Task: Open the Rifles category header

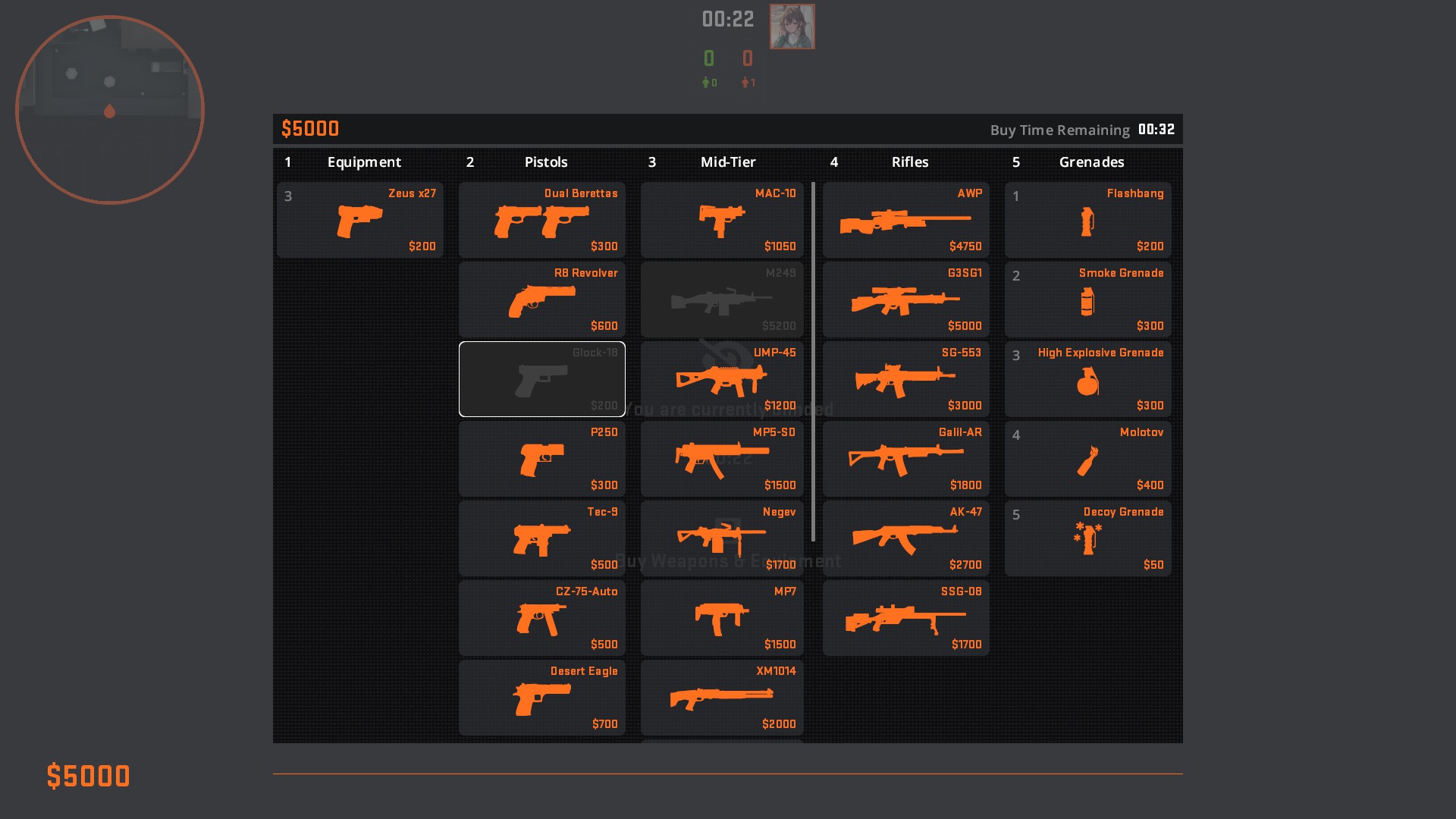Action: [909, 162]
